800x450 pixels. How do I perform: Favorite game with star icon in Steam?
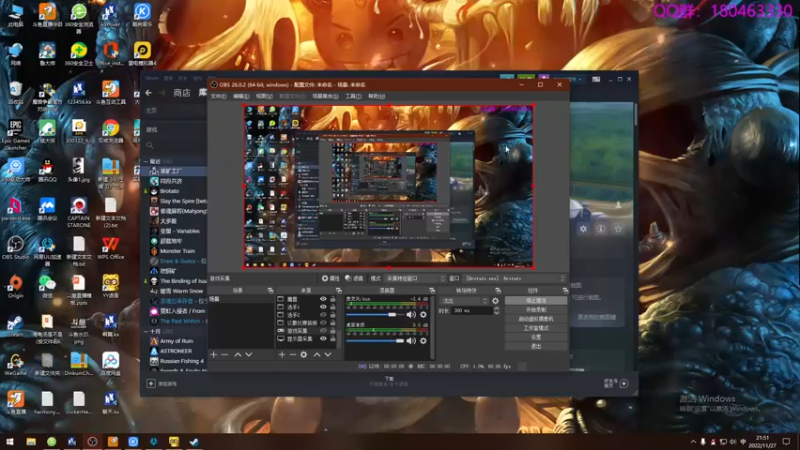click(x=618, y=229)
